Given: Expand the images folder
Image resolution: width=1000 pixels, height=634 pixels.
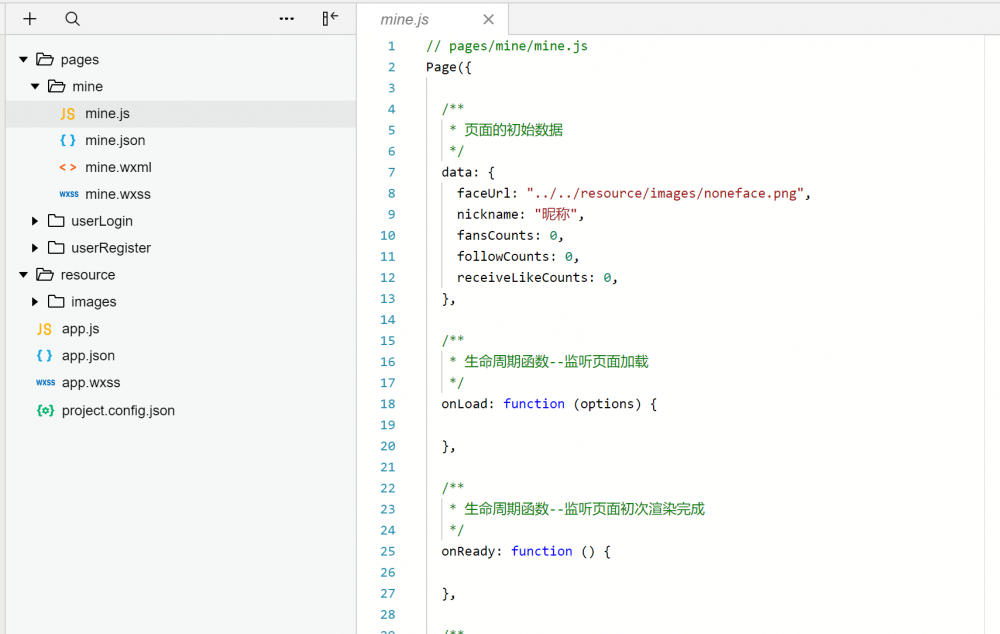Looking at the screenshot, I should [x=35, y=302].
